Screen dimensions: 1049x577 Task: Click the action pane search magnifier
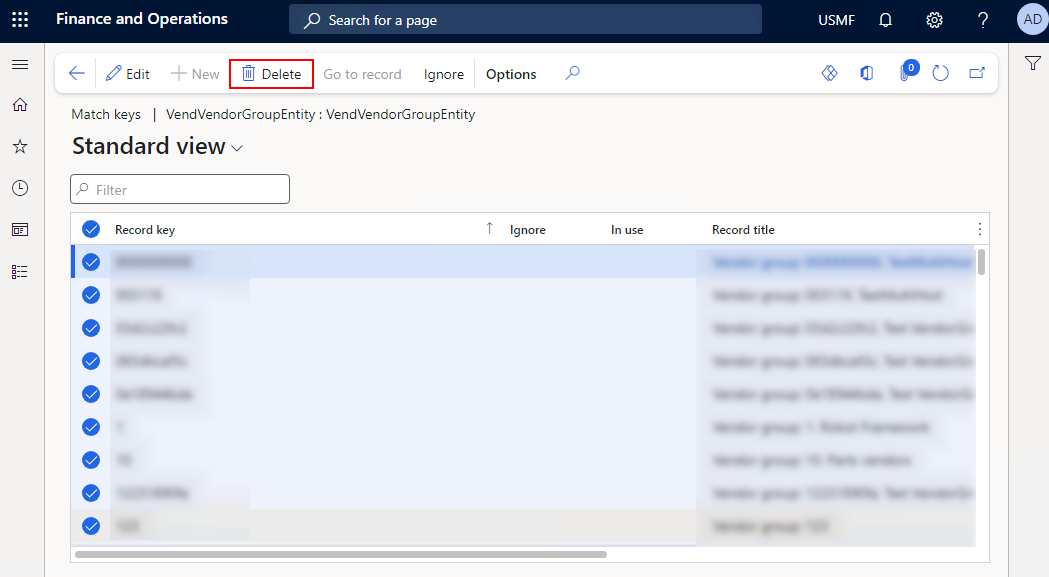point(572,73)
